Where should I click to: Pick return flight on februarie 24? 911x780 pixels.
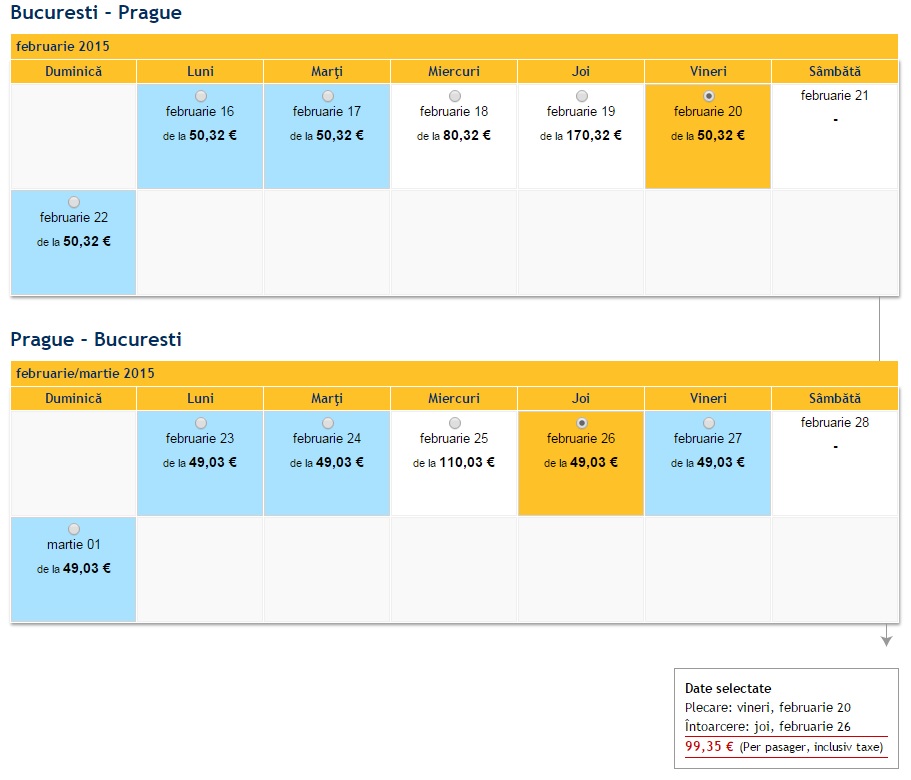click(x=328, y=423)
